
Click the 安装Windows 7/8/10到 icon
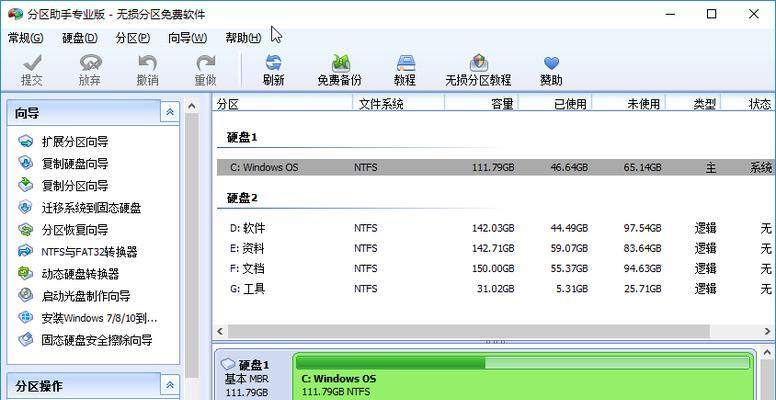[25, 318]
